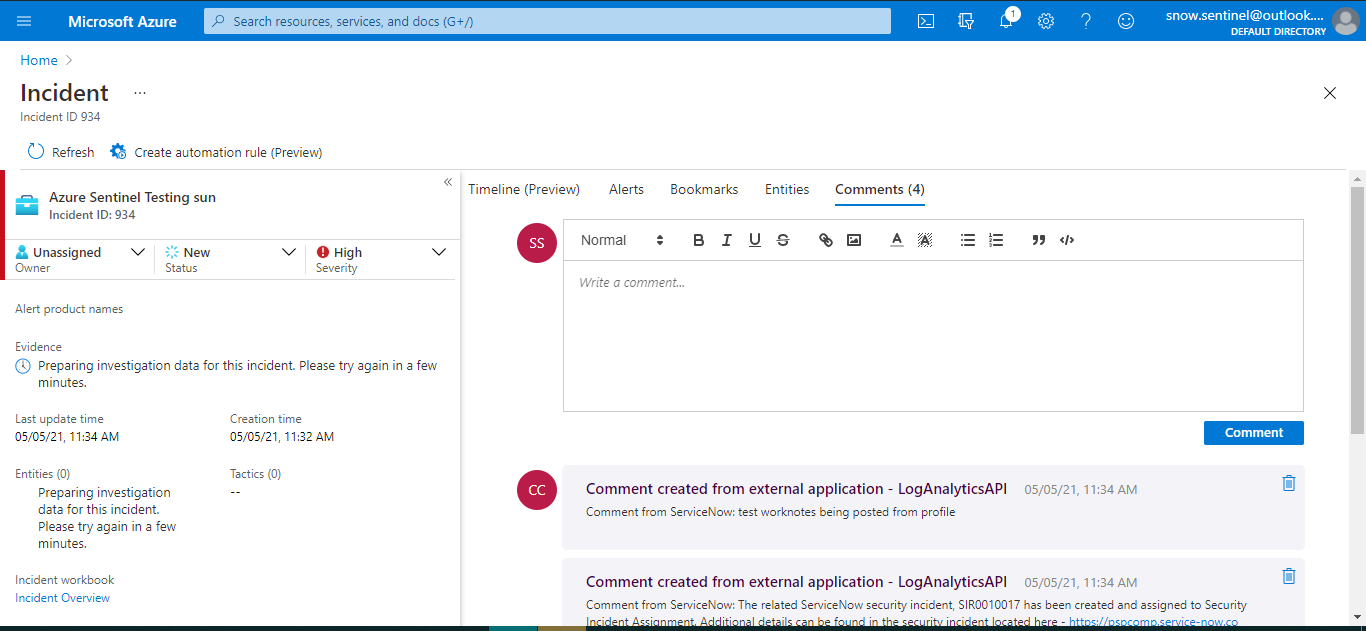Screen dimensions: 1366x631
Task: Click in the Write a comment field
Action: pyautogui.click(x=933, y=336)
